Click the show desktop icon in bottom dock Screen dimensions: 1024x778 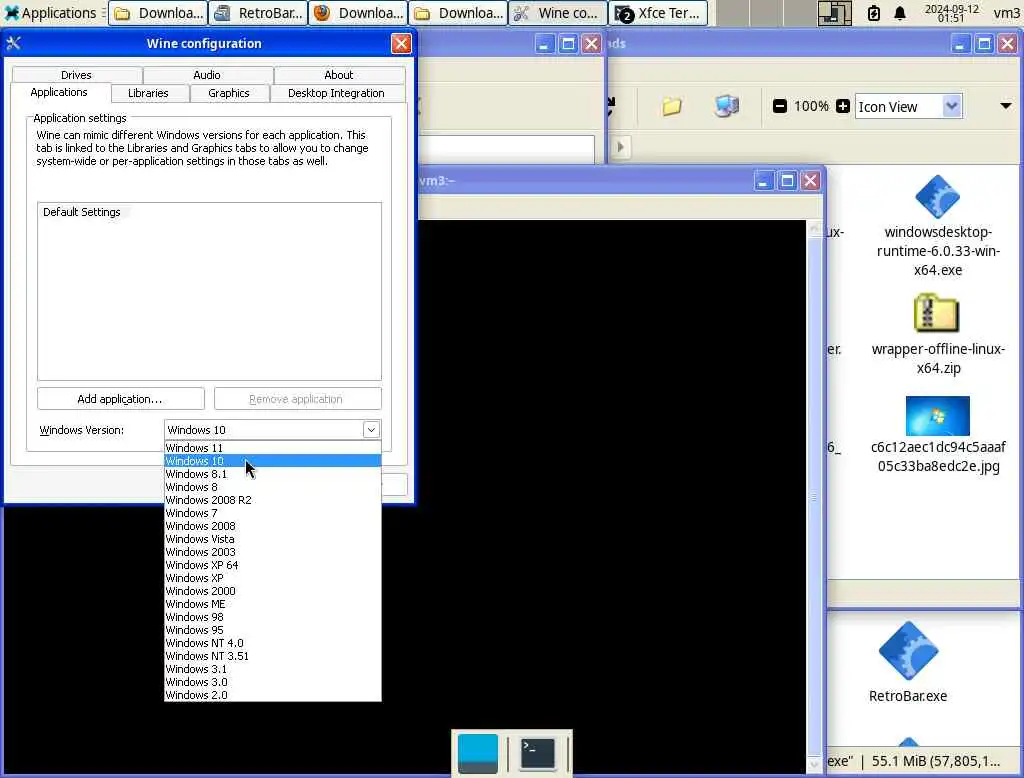point(478,753)
